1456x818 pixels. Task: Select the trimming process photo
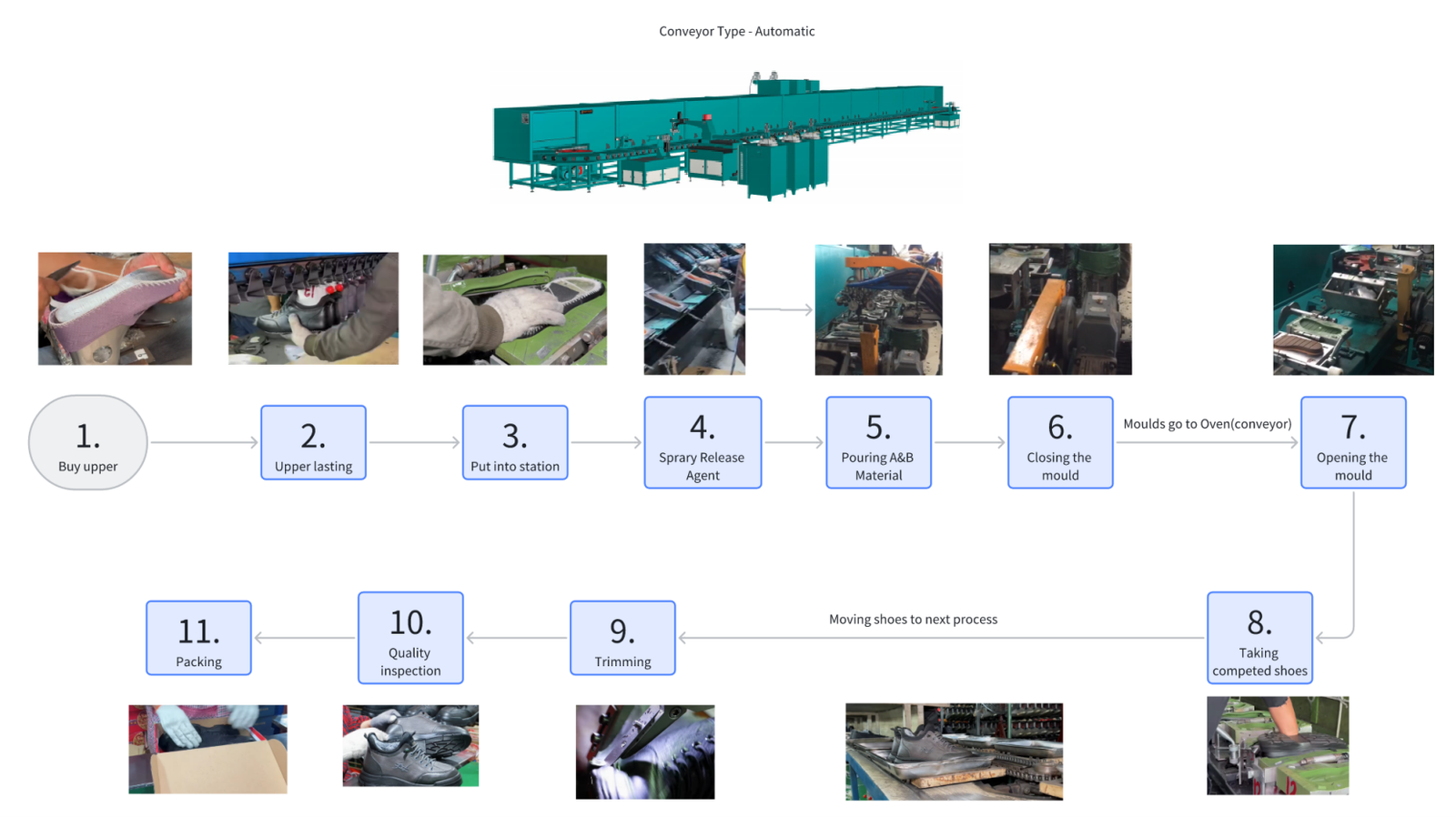[645, 752]
